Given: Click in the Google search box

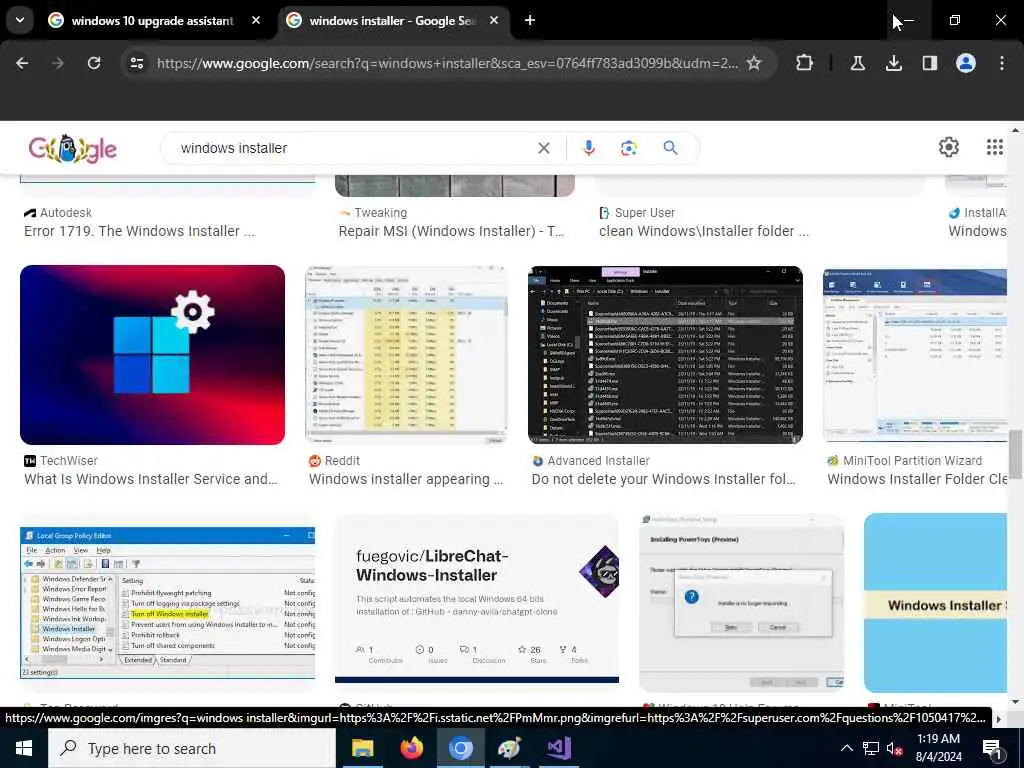Looking at the screenshot, I should pos(353,148).
